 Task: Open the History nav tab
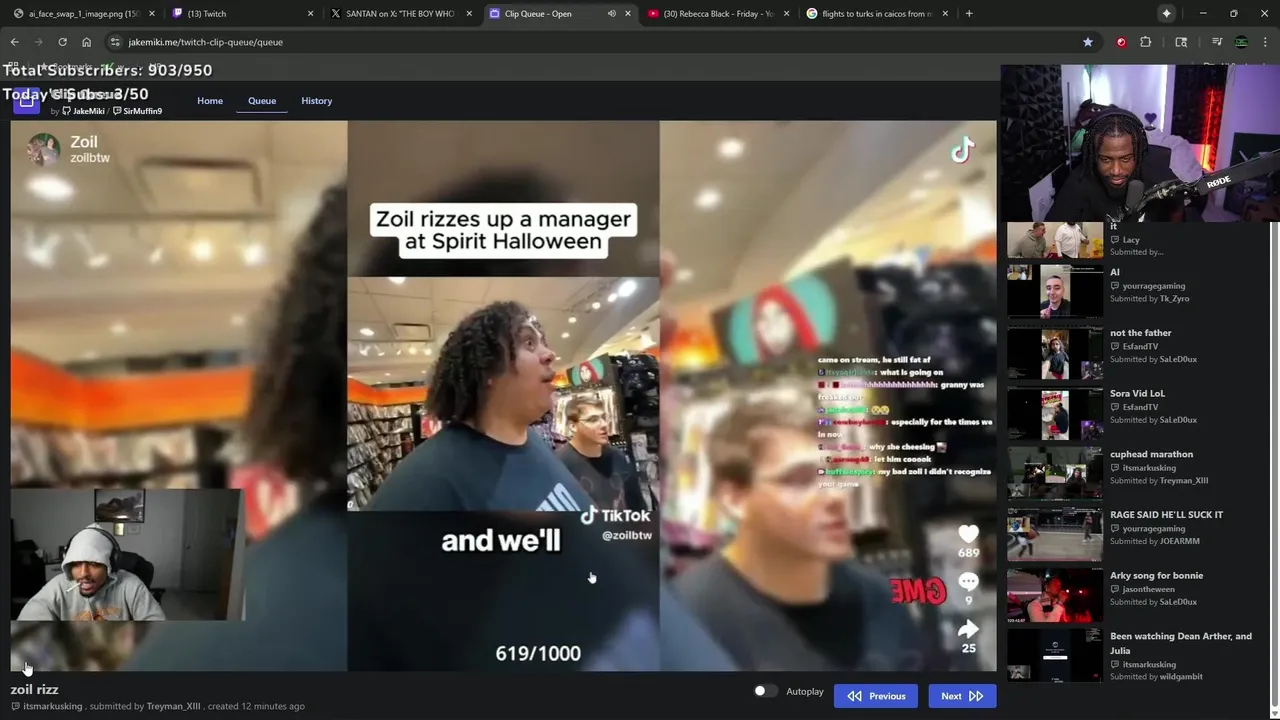317,101
